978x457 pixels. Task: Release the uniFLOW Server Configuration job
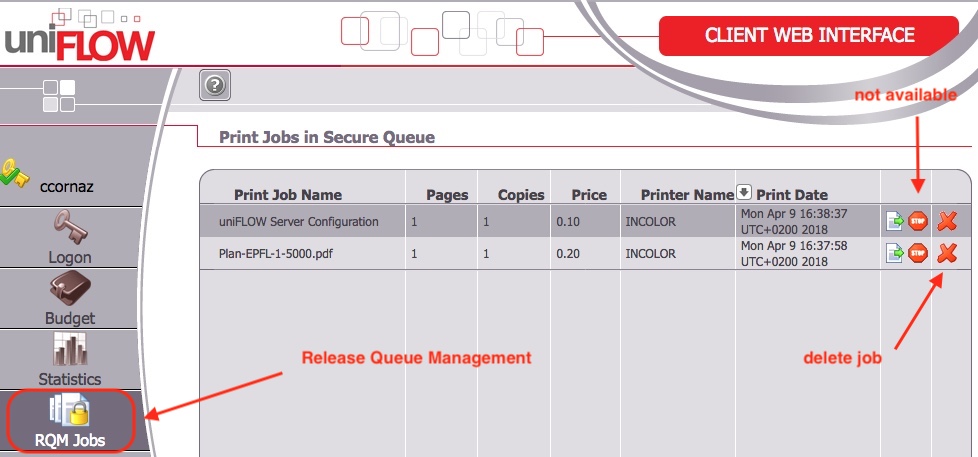(895, 222)
